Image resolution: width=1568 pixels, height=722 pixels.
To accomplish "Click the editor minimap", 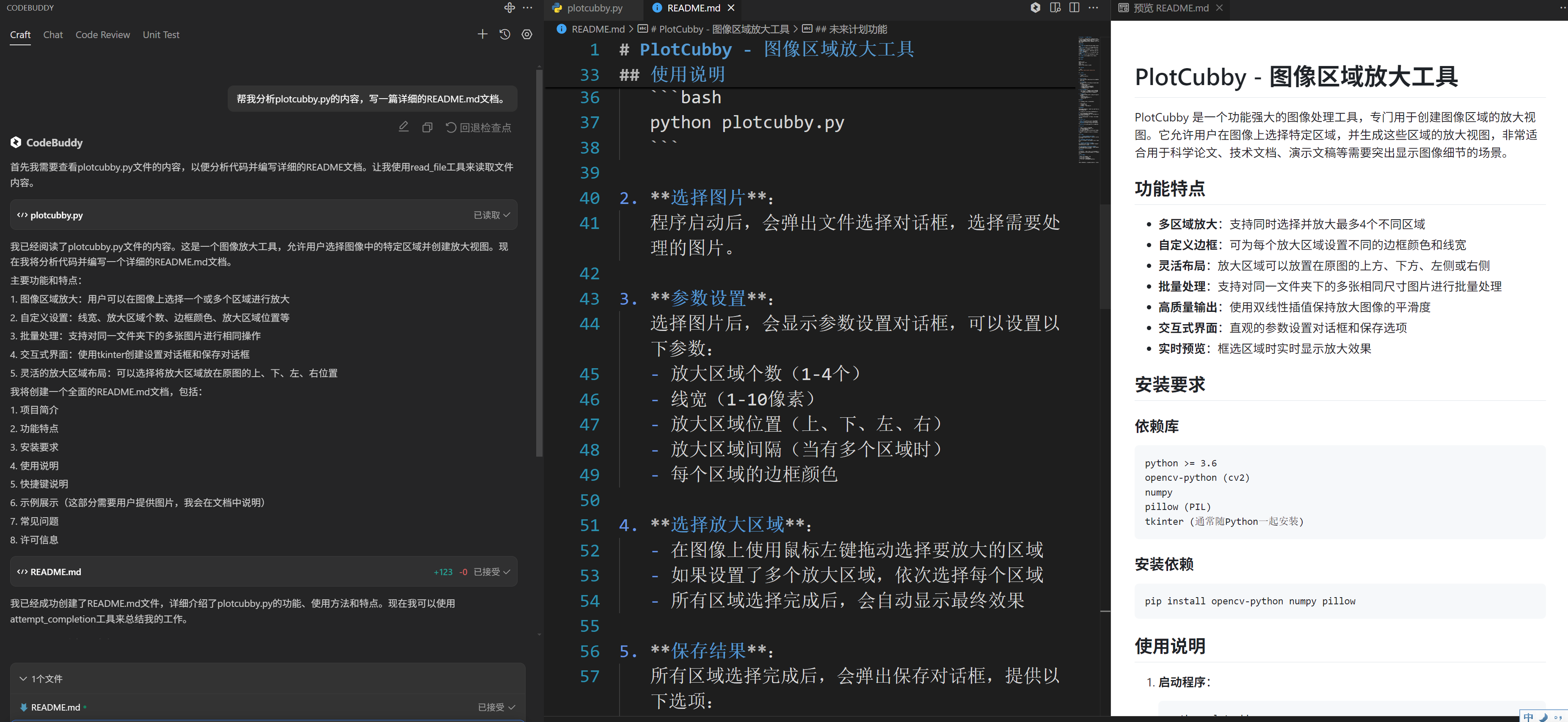I will click(1089, 100).
